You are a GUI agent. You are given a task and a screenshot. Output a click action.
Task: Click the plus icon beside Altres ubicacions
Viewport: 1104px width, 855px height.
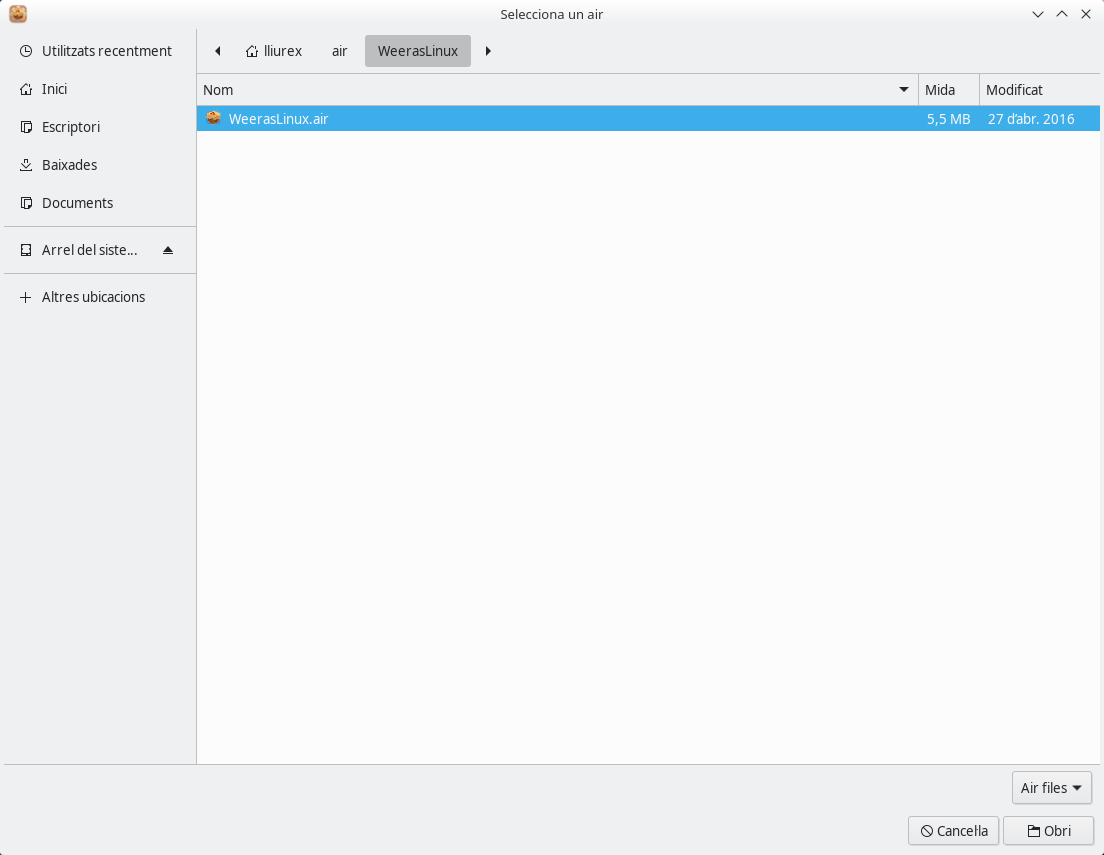(x=26, y=297)
